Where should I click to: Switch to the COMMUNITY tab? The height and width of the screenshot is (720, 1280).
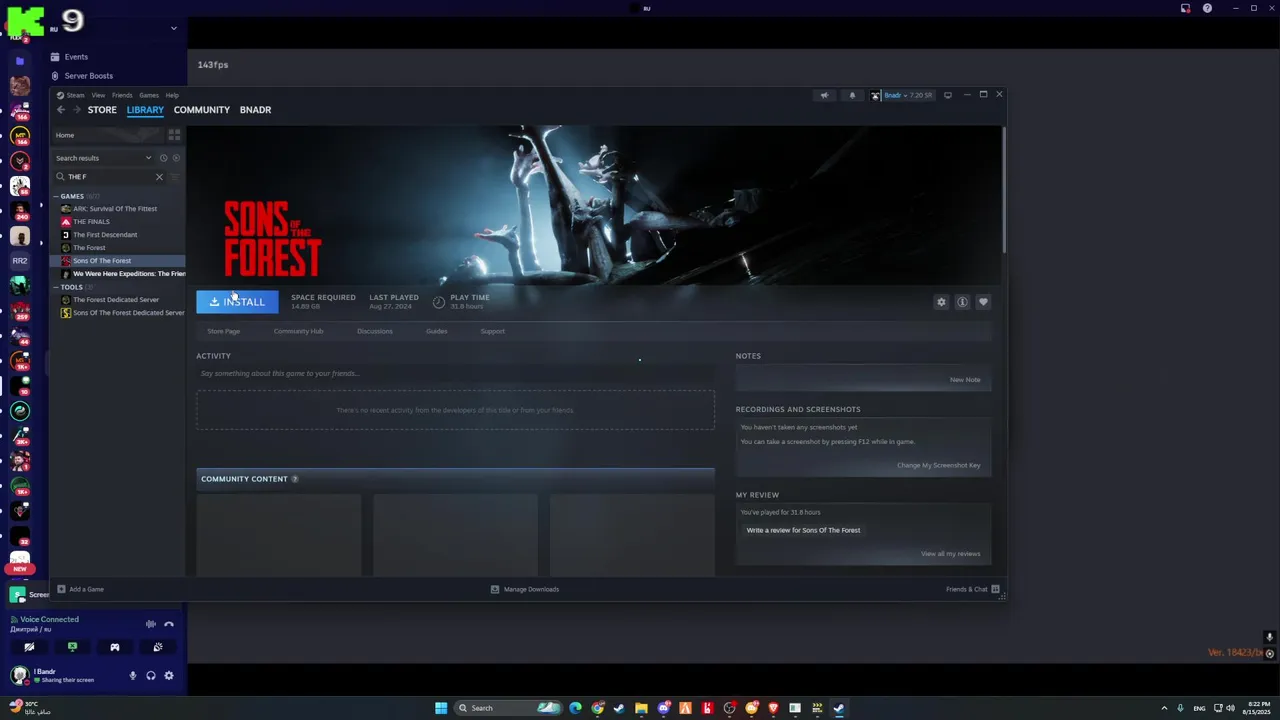[x=202, y=110]
